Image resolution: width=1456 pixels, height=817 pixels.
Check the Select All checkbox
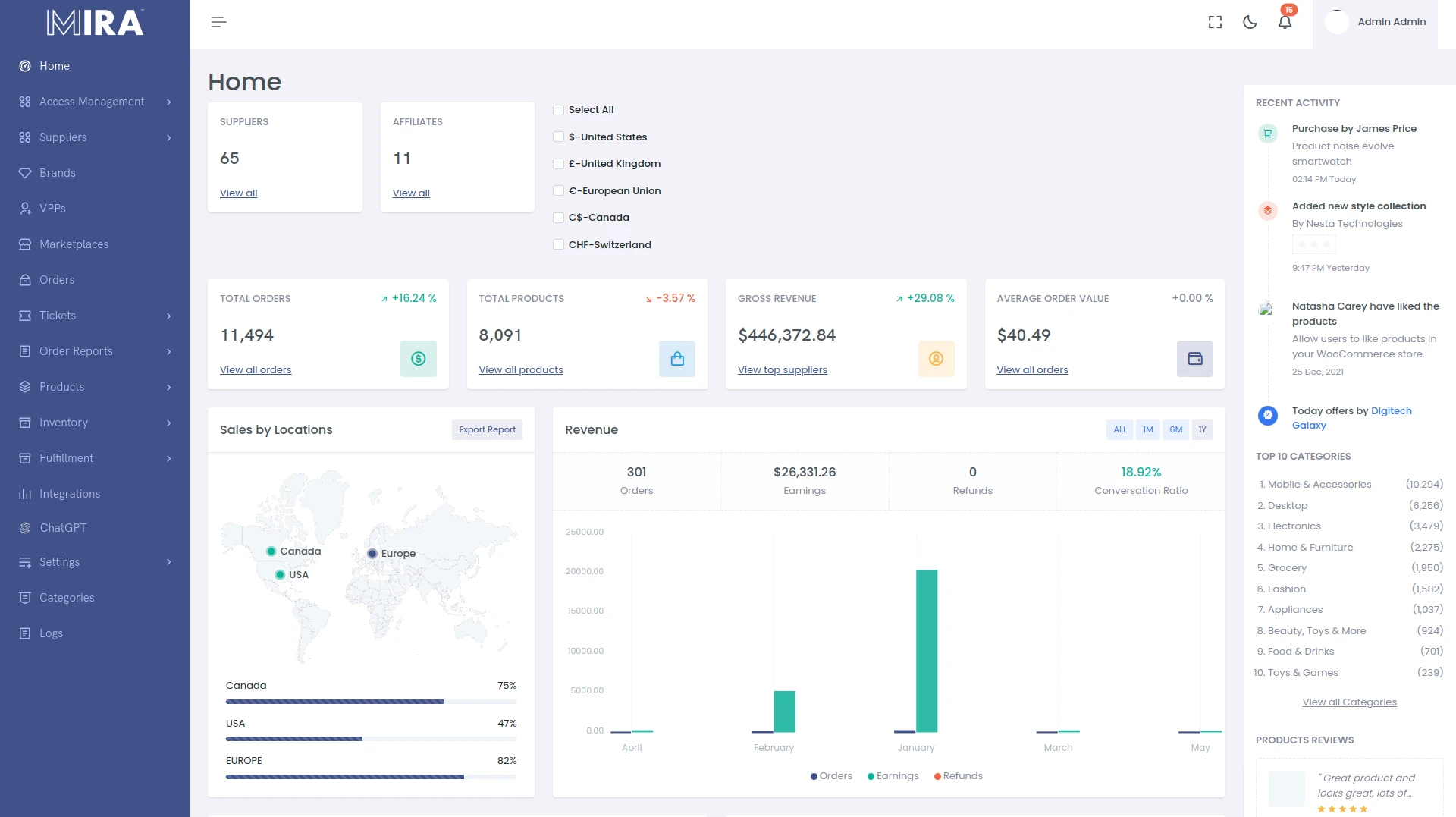pyautogui.click(x=559, y=110)
